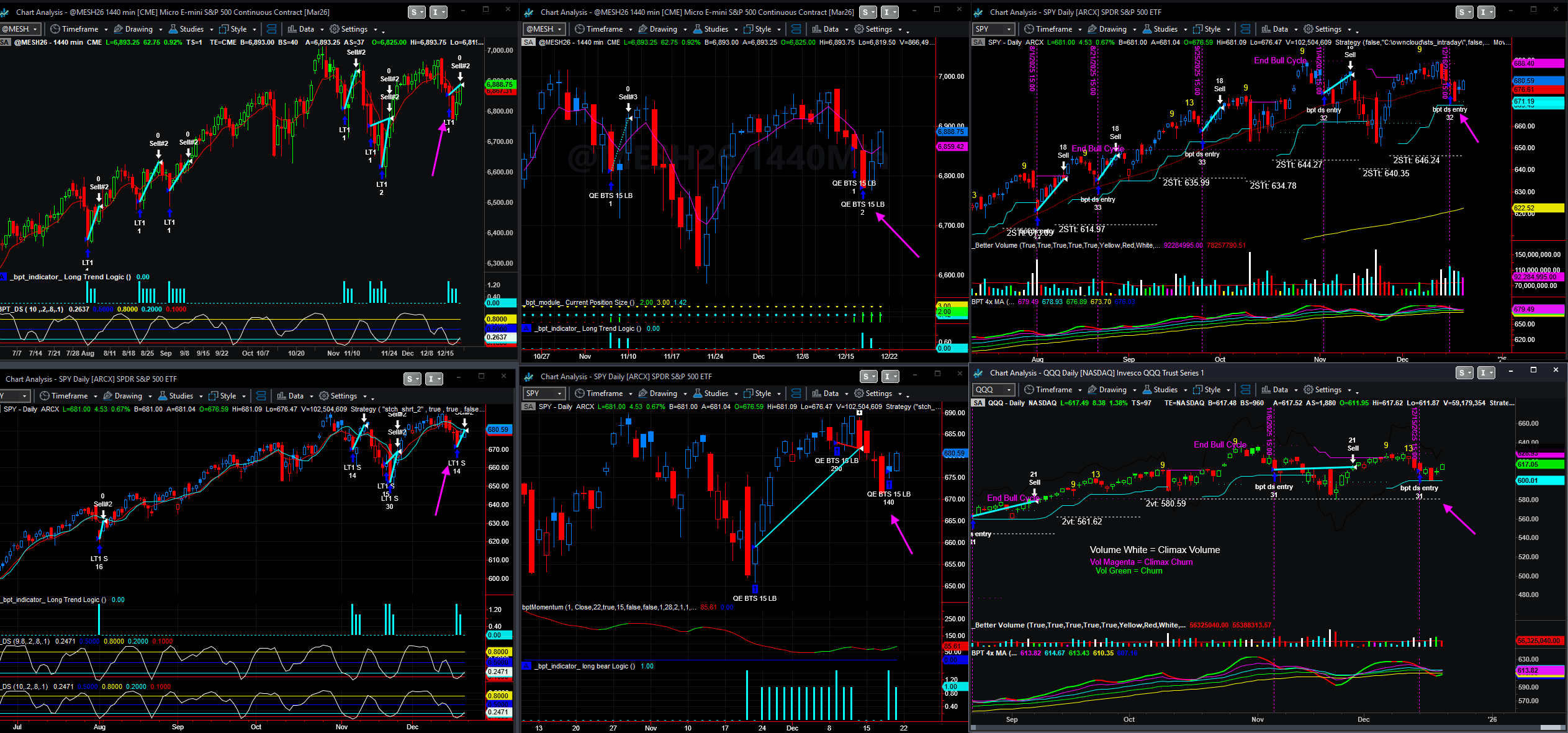Click blue link icon in top-right SPY chart toolbar

pyautogui.click(x=1246, y=29)
